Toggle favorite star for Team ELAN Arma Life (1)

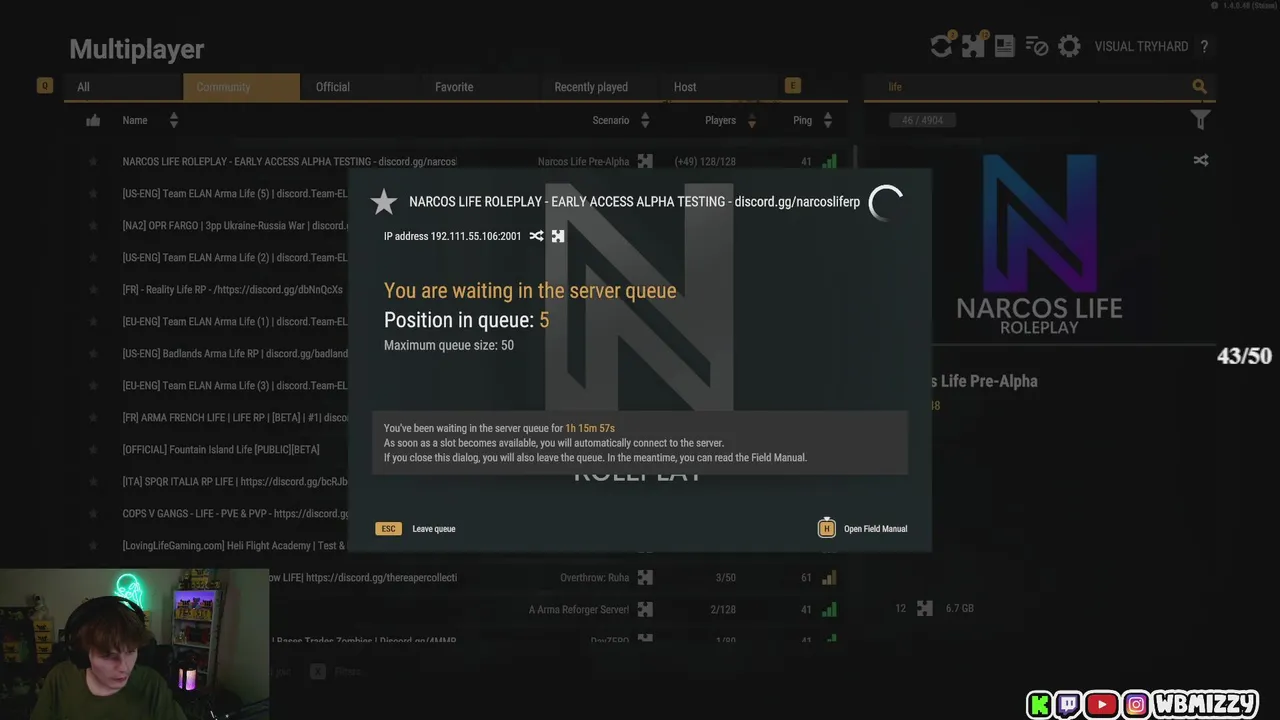click(93, 321)
